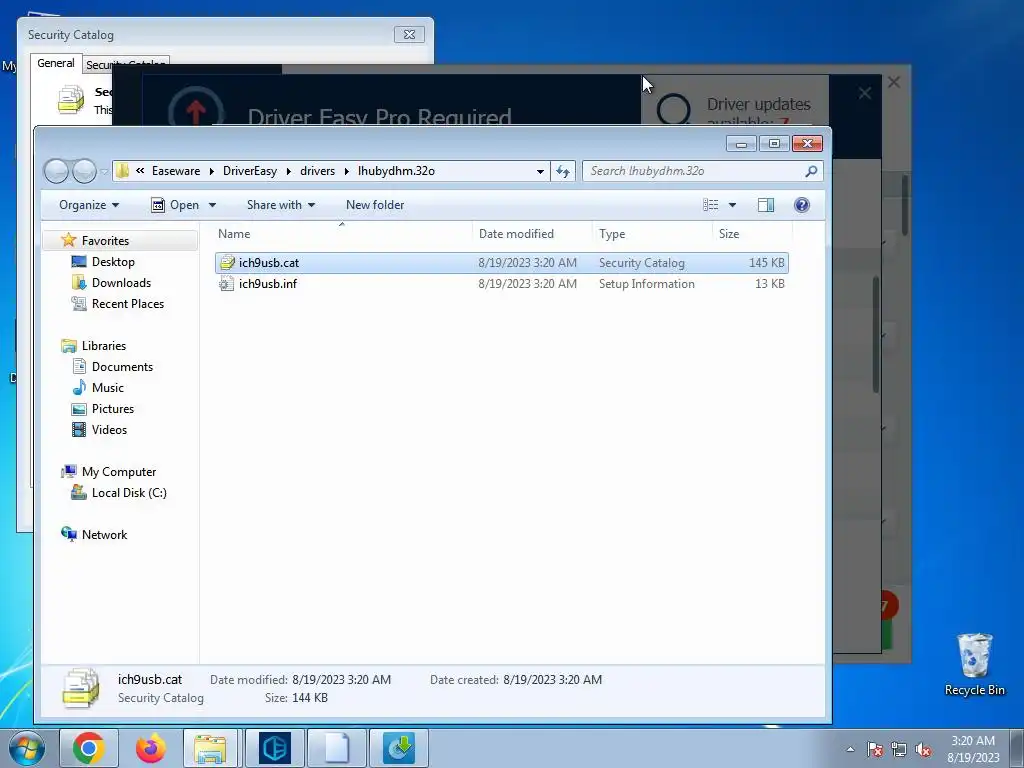The width and height of the screenshot is (1024, 768).
Task: Show hidden system tray icons
Action: [x=850, y=749]
